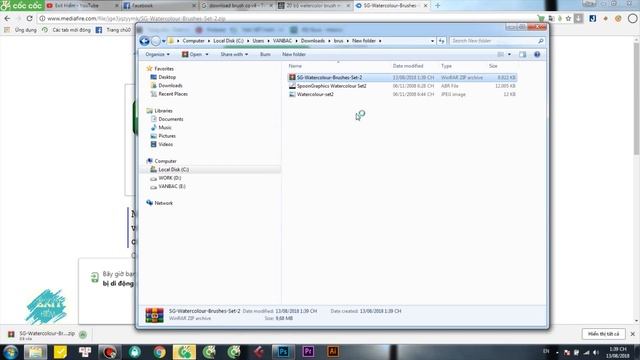This screenshot has height=360, width=640.
Task: Switch to the download brush Google tab
Action: pyautogui.click(x=236, y=6)
